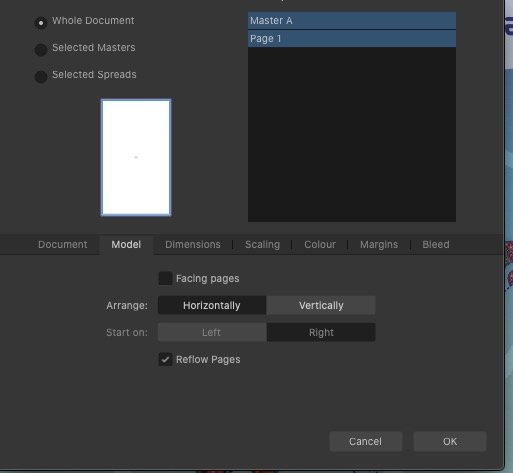Switch to the Bleed tab
The height and width of the screenshot is (473, 513).
(436, 244)
